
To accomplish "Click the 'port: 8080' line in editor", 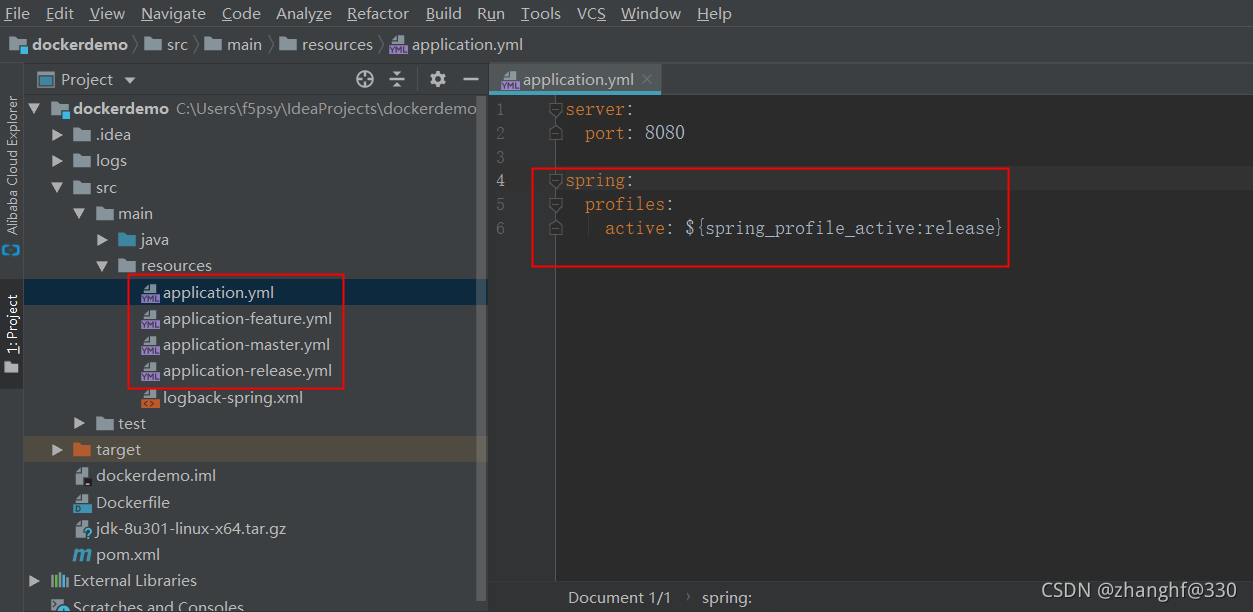I will pyautogui.click(x=634, y=133).
